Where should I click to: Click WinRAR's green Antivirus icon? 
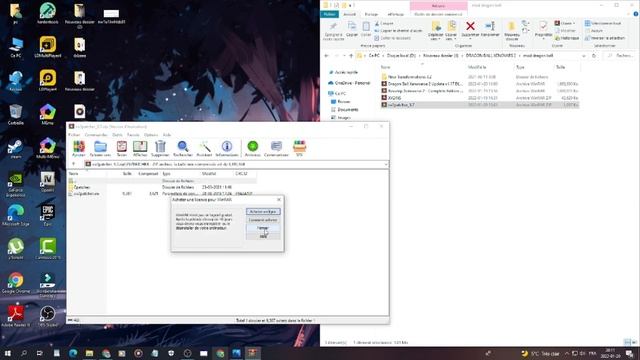tap(253, 147)
